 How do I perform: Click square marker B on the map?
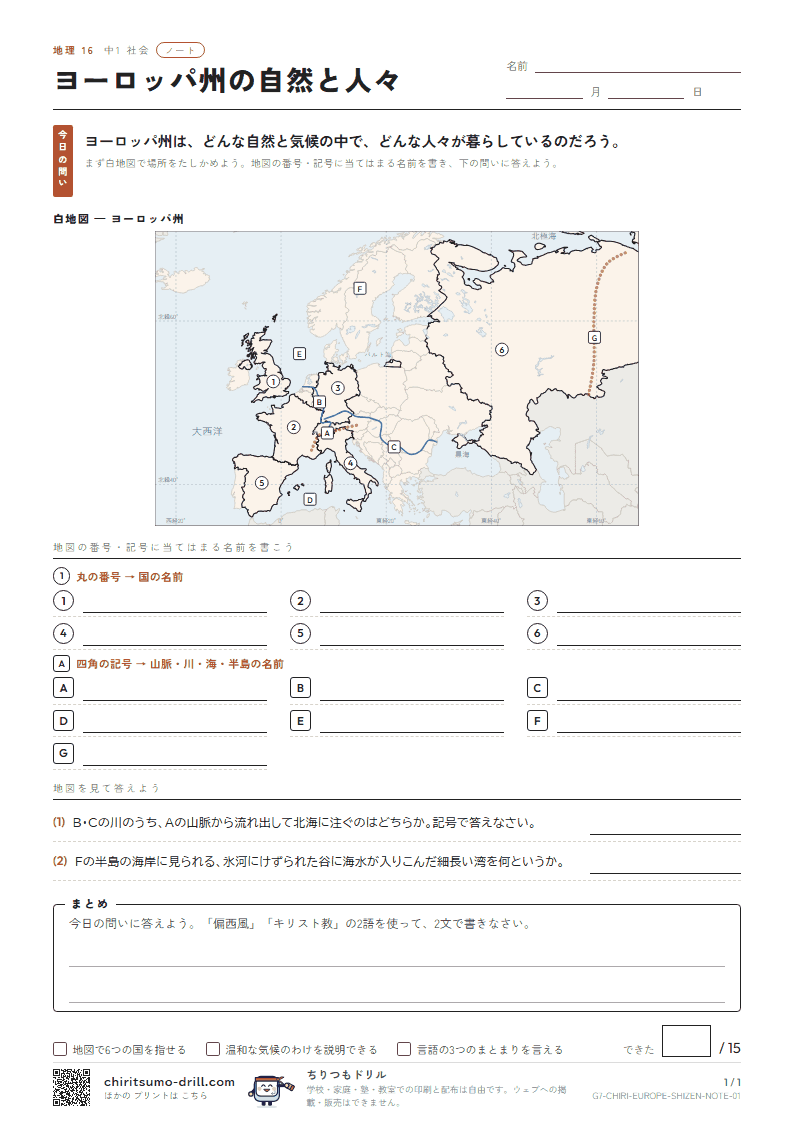coord(319,403)
